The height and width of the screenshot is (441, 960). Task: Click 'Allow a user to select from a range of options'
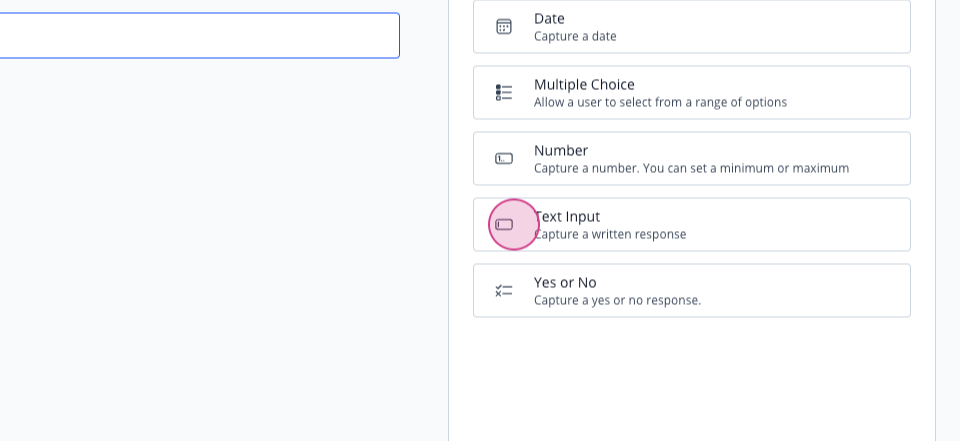pyautogui.click(x=660, y=102)
